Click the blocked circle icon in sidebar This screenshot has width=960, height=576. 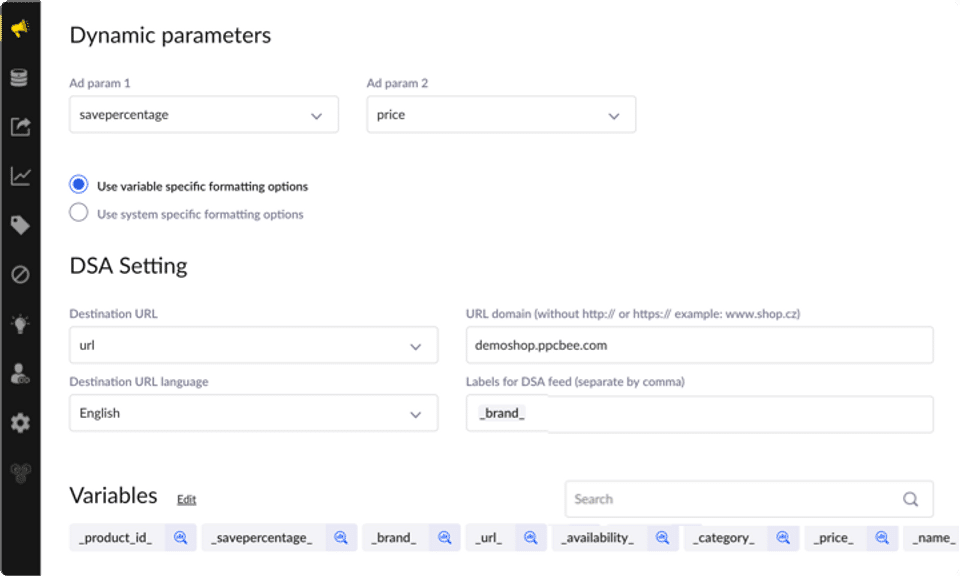tap(20, 274)
